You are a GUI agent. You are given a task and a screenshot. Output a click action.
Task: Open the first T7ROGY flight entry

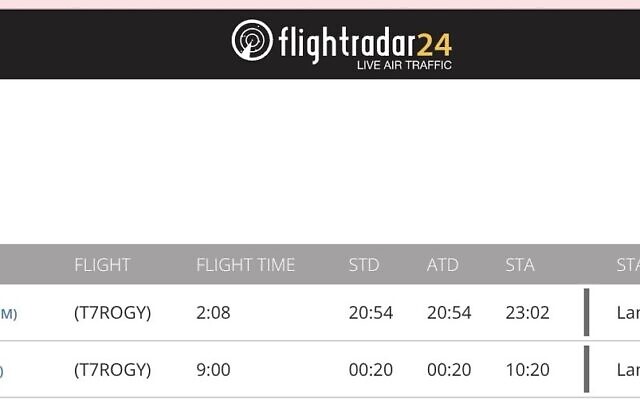pyautogui.click(x=113, y=313)
